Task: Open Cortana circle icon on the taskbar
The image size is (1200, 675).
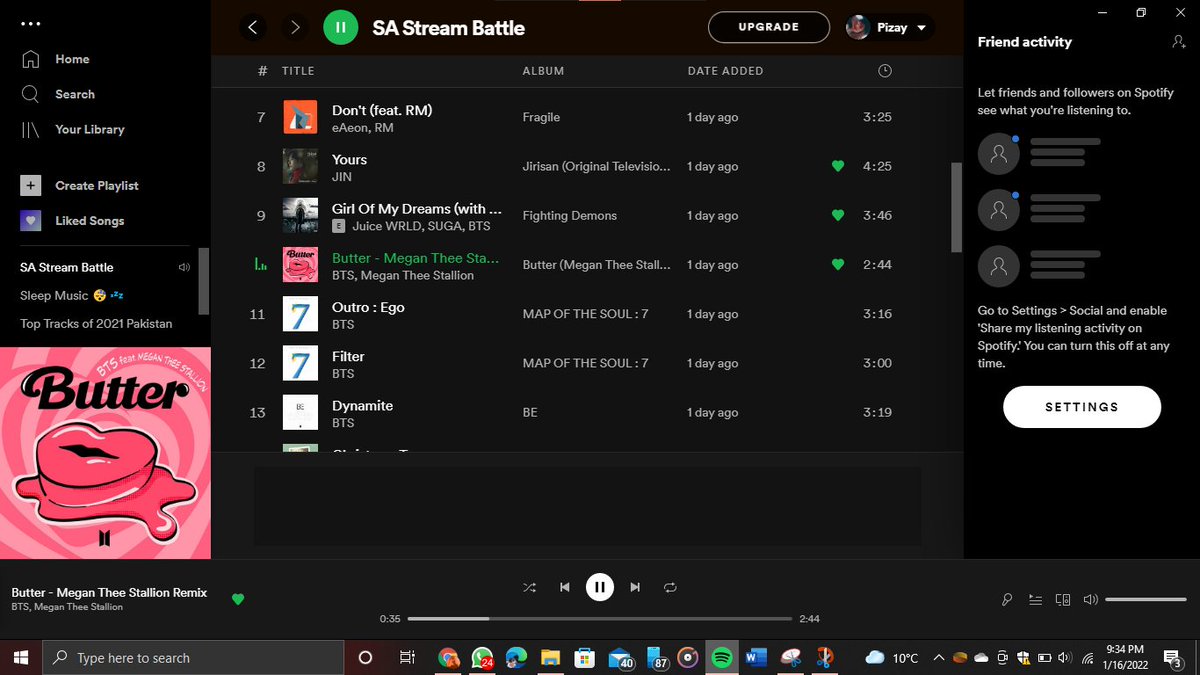Action: (x=365, y=657)
